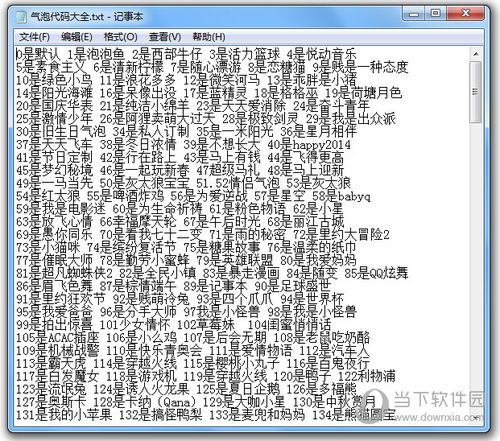The height and width of the screenshot is (441, 500).
Task: Click the vertical scrollbar up arrow
Action: [476, 54]
